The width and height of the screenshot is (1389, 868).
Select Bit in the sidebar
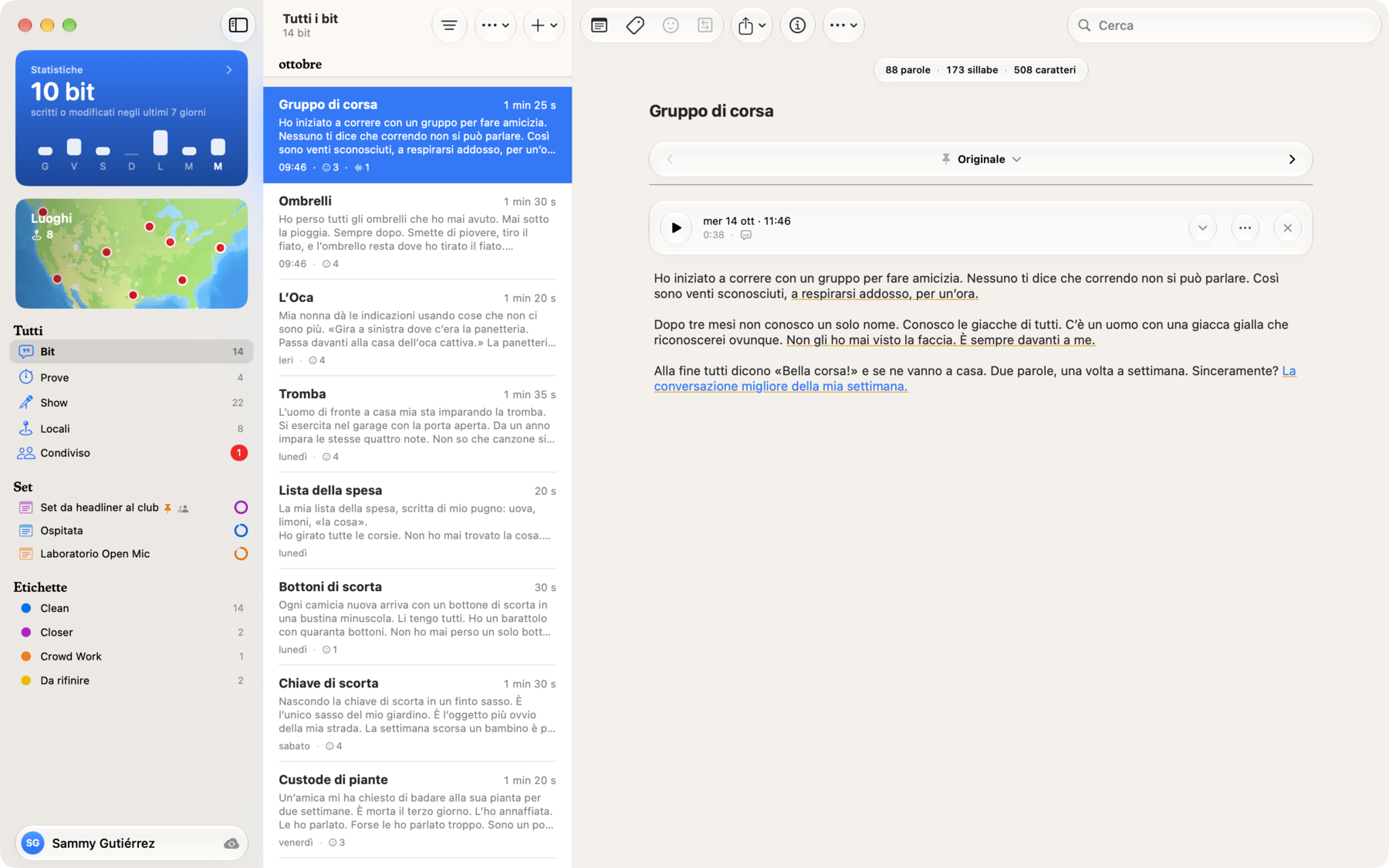pyautogui.click(x=131, y=351)
